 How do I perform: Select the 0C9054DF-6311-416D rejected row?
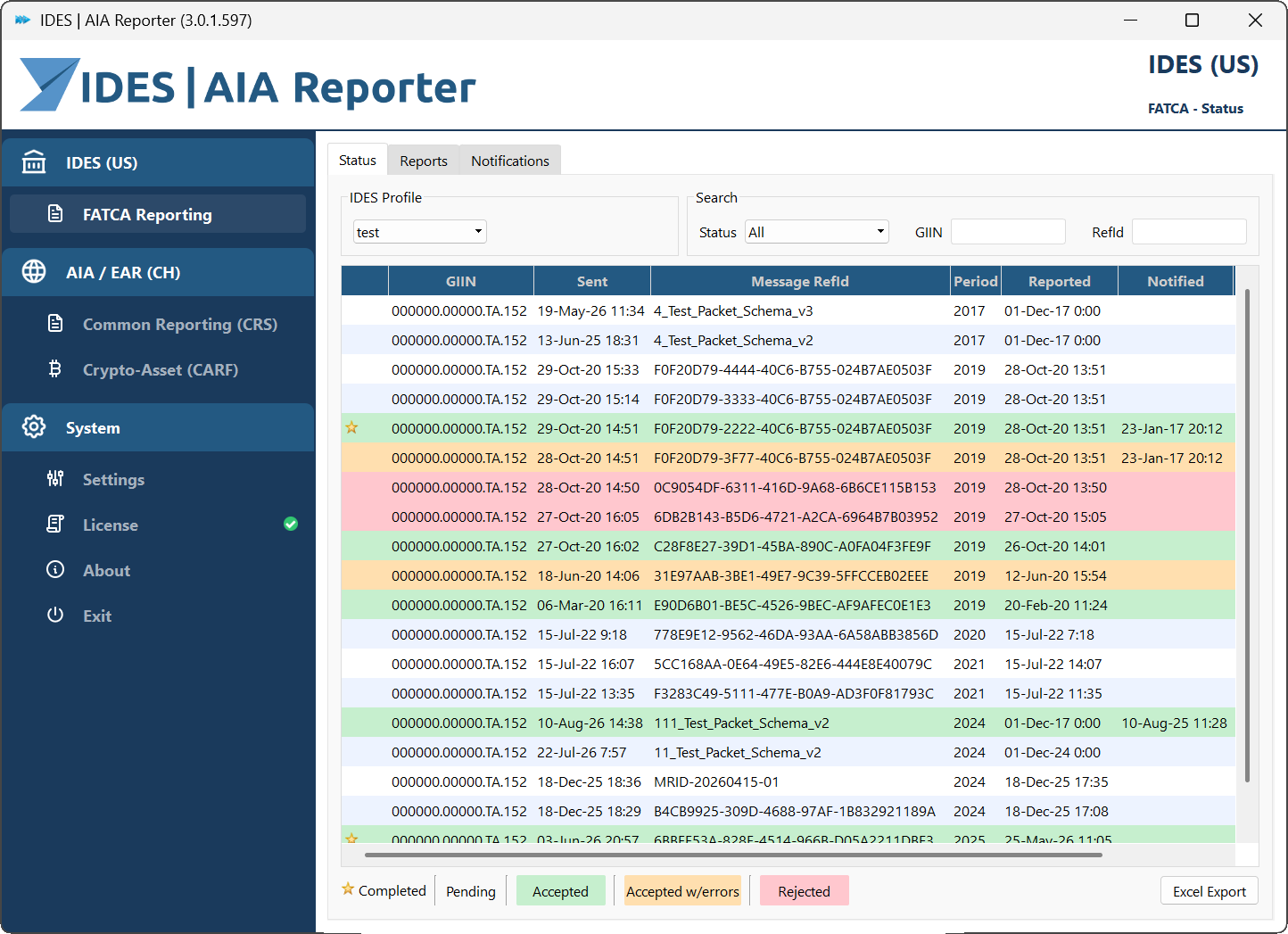click(x=788, y=487)
